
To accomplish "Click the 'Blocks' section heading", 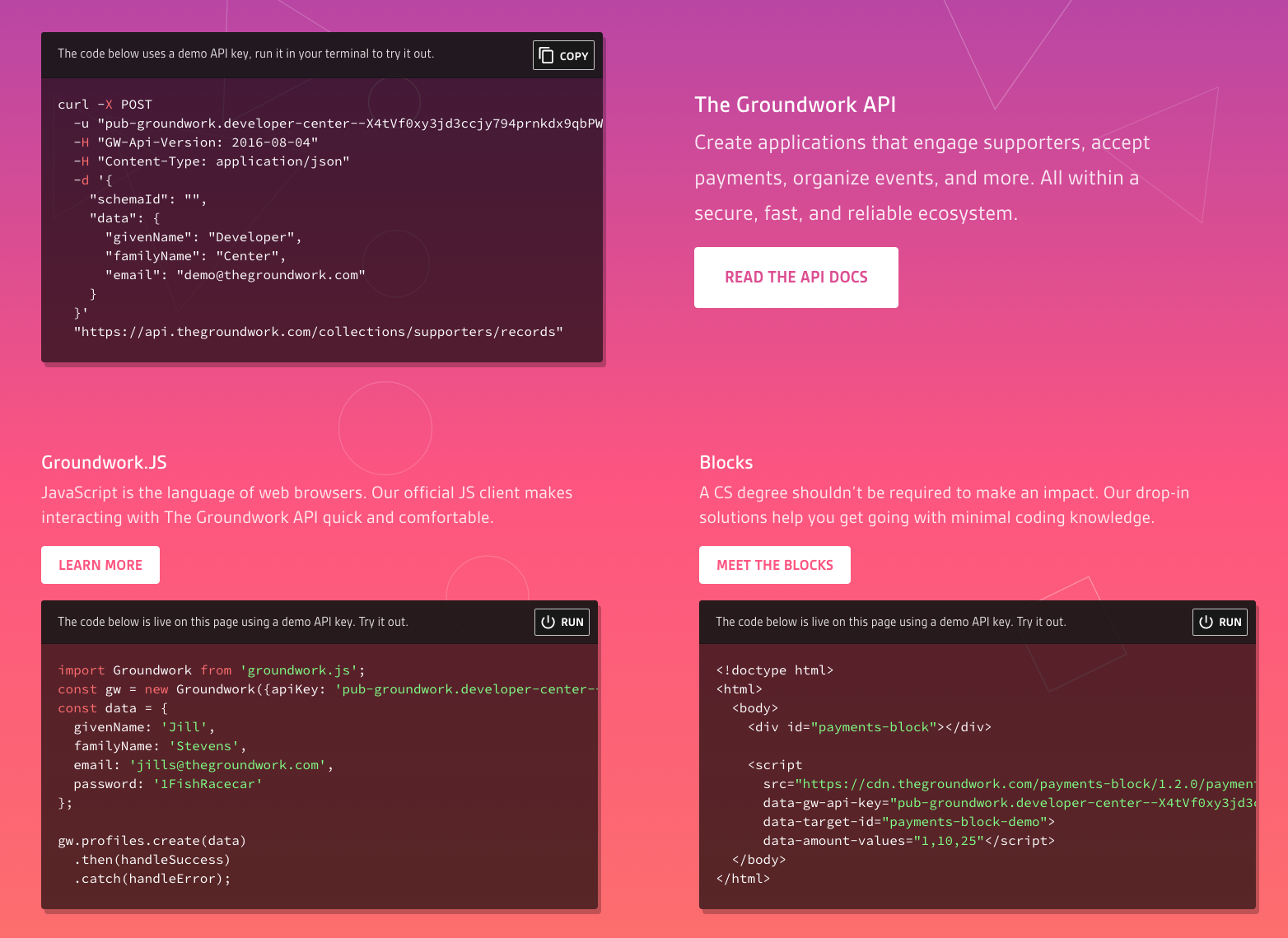I will pos(726,462).
